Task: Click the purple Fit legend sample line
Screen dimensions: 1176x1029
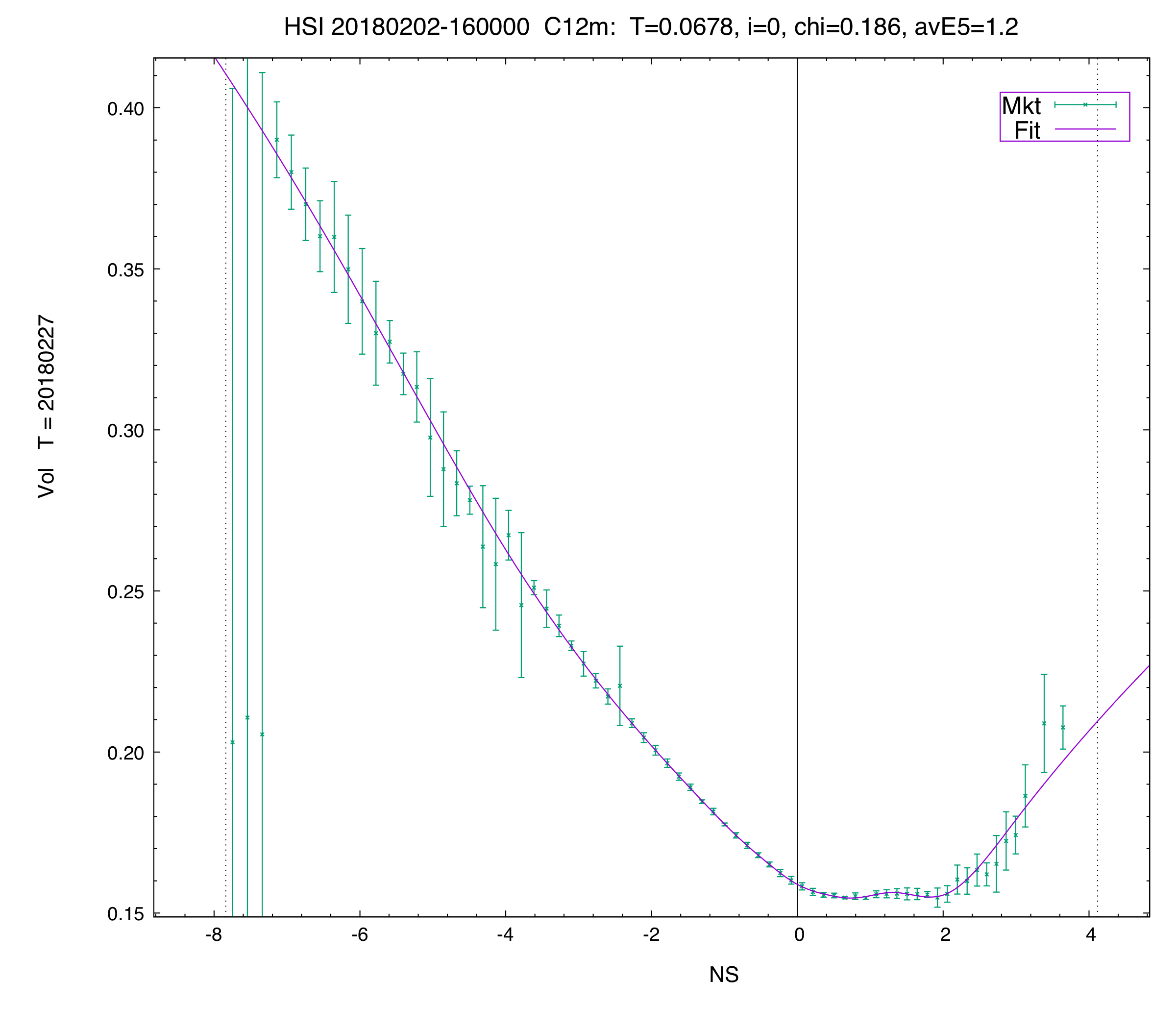Action: click(x=1085, y=129)
